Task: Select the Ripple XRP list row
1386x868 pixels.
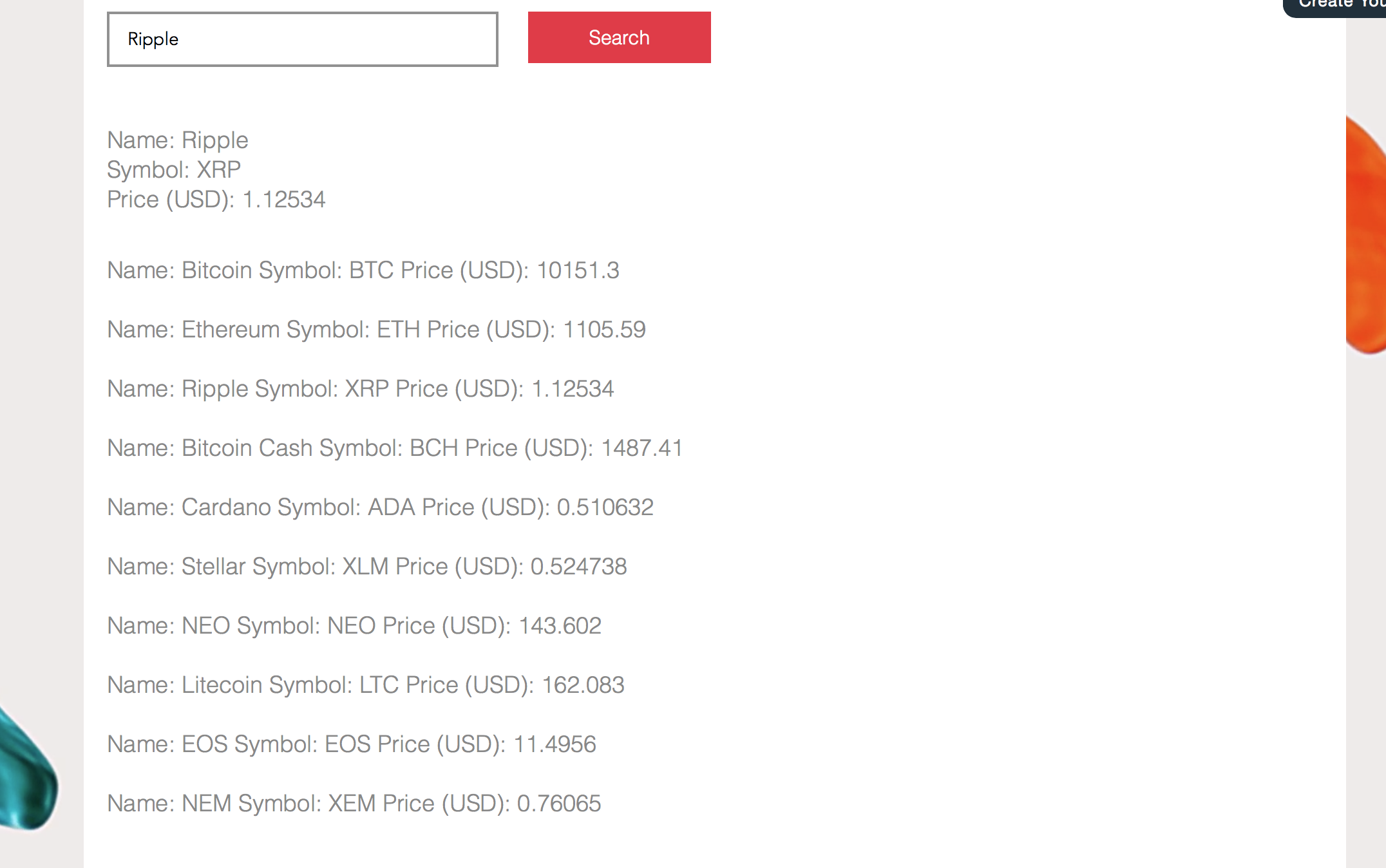Action: (x=361, y=389)
